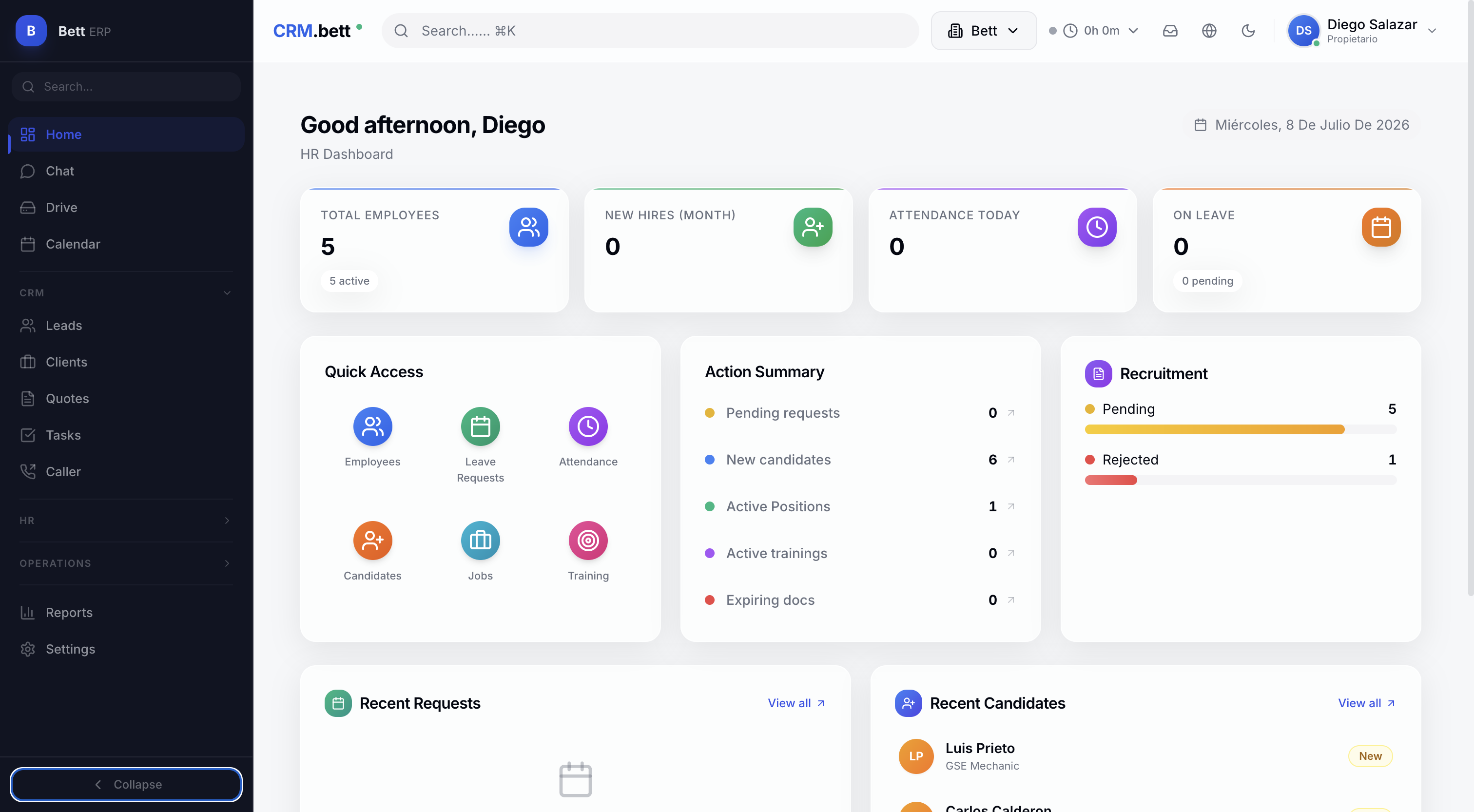Open Leads in sidebar
Screen dimensions: 1474x812
(126, 326)
